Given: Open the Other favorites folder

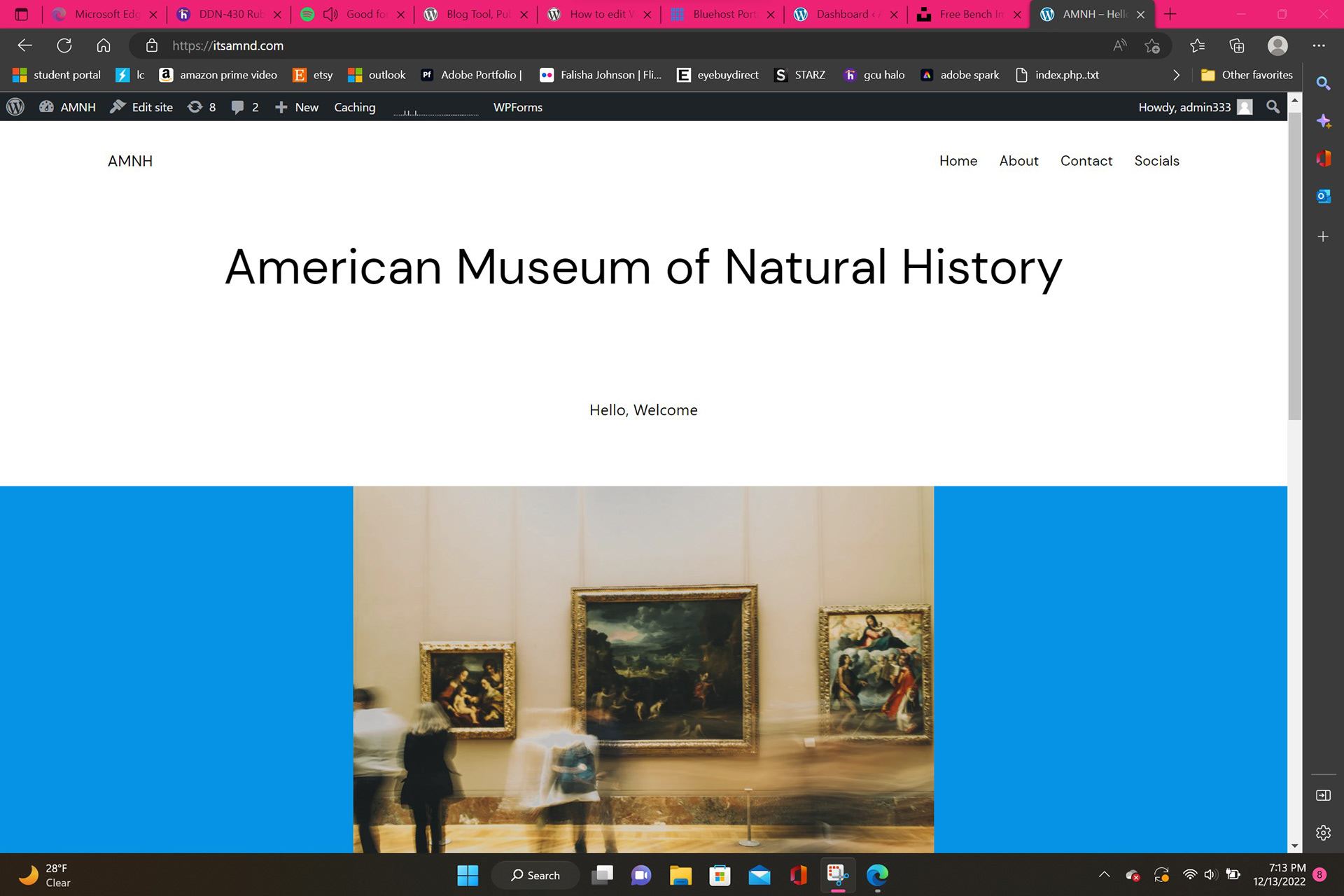Looking at the screenshot, I should click(x=1247, y=75).
